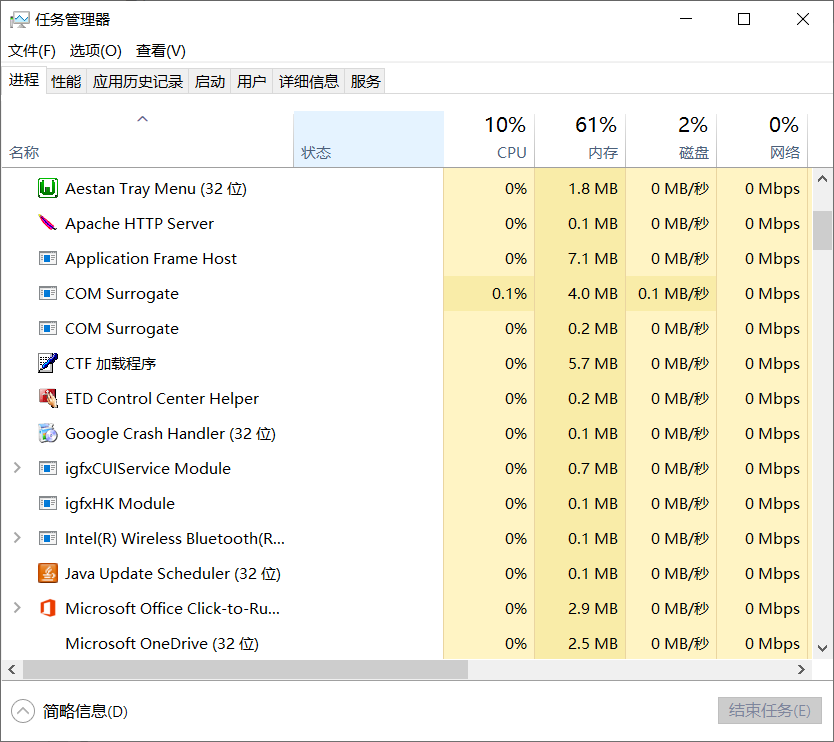
Task: Click the vertical scrollbar thumb
Action: pyautogui.click(x=822, y=230)
